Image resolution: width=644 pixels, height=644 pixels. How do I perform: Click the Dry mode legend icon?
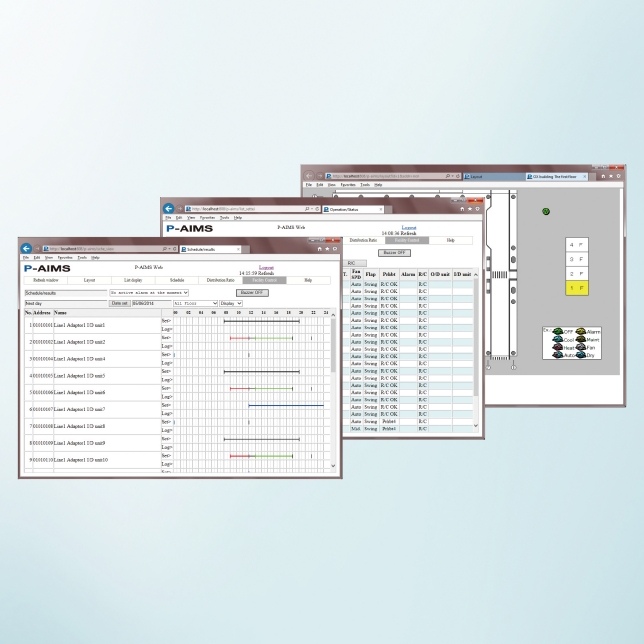580,354
